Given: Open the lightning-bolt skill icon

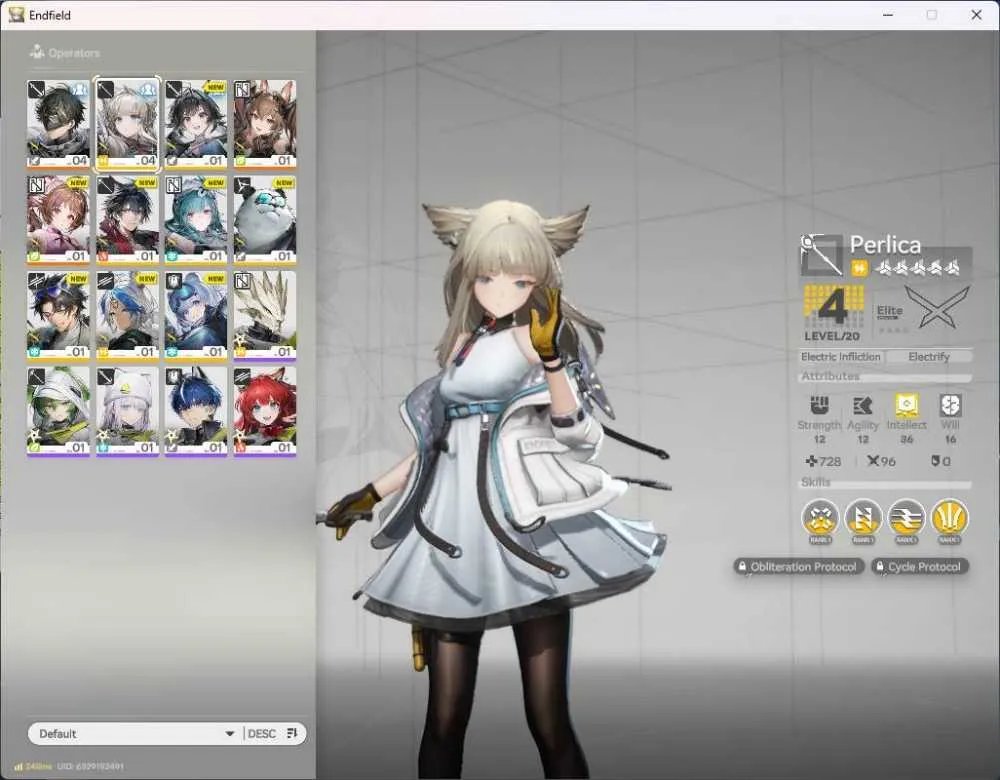Looking at the screenshot, I should (863, 517).
